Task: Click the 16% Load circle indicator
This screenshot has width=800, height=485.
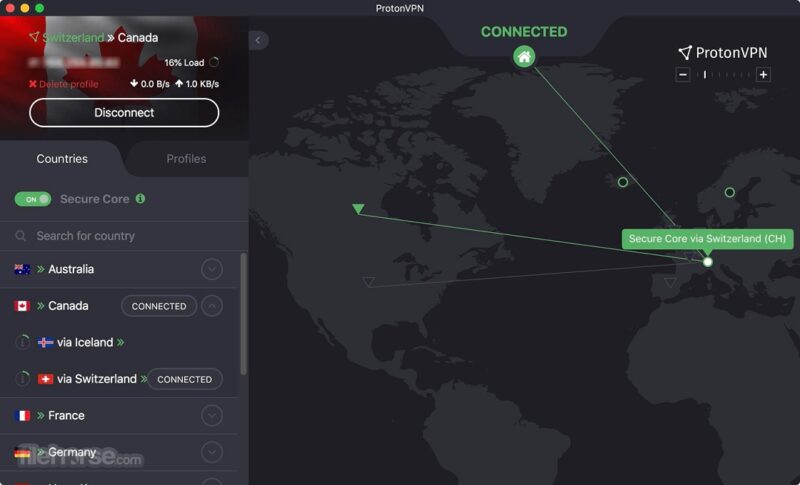Action: [214, 62]
